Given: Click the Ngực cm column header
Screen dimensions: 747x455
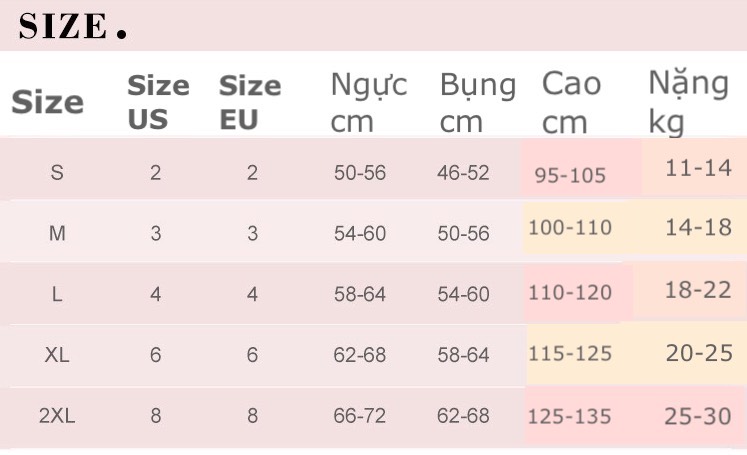Looking at the screenshot, I should (x=368, y=102).
